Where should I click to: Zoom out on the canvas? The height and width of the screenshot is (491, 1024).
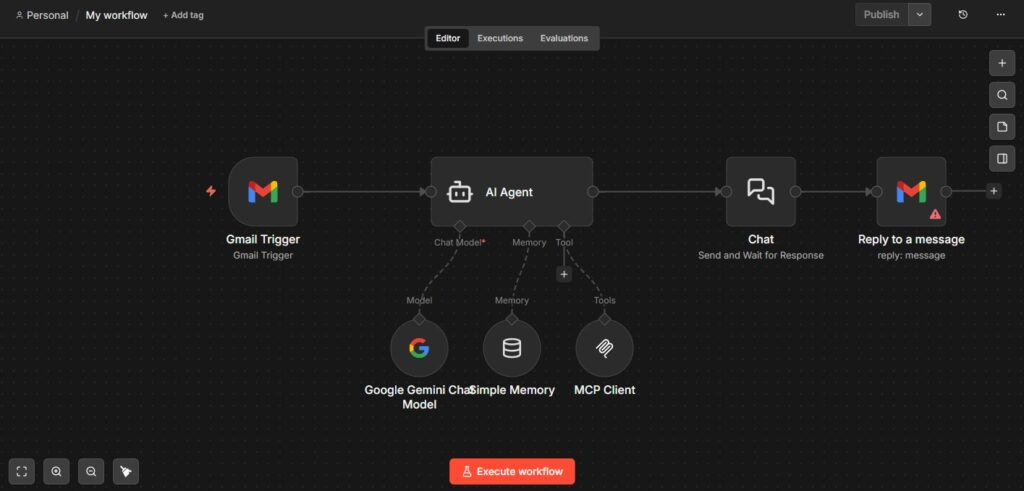click(x=91, y=471)
